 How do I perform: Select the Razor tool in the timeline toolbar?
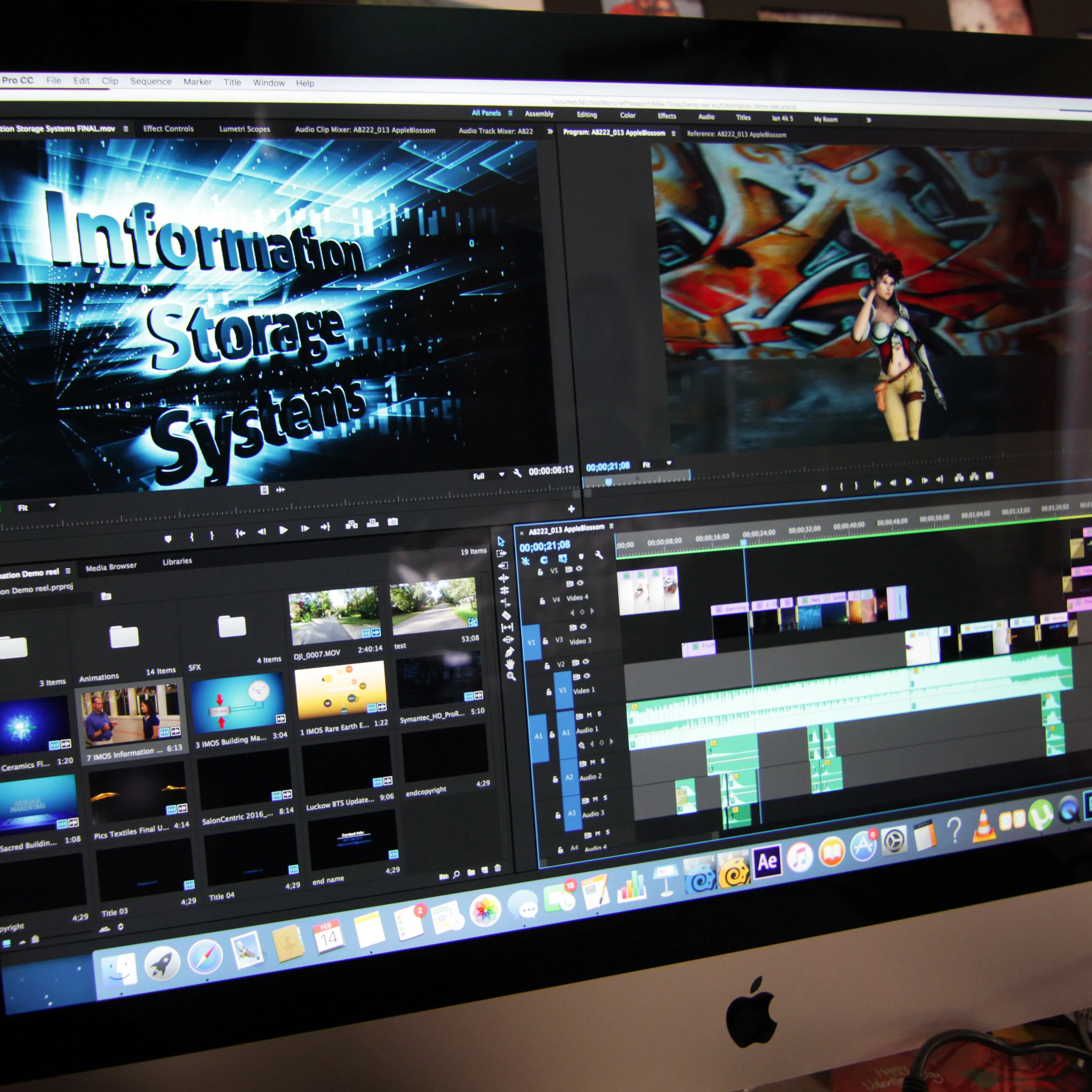(506, 615)
